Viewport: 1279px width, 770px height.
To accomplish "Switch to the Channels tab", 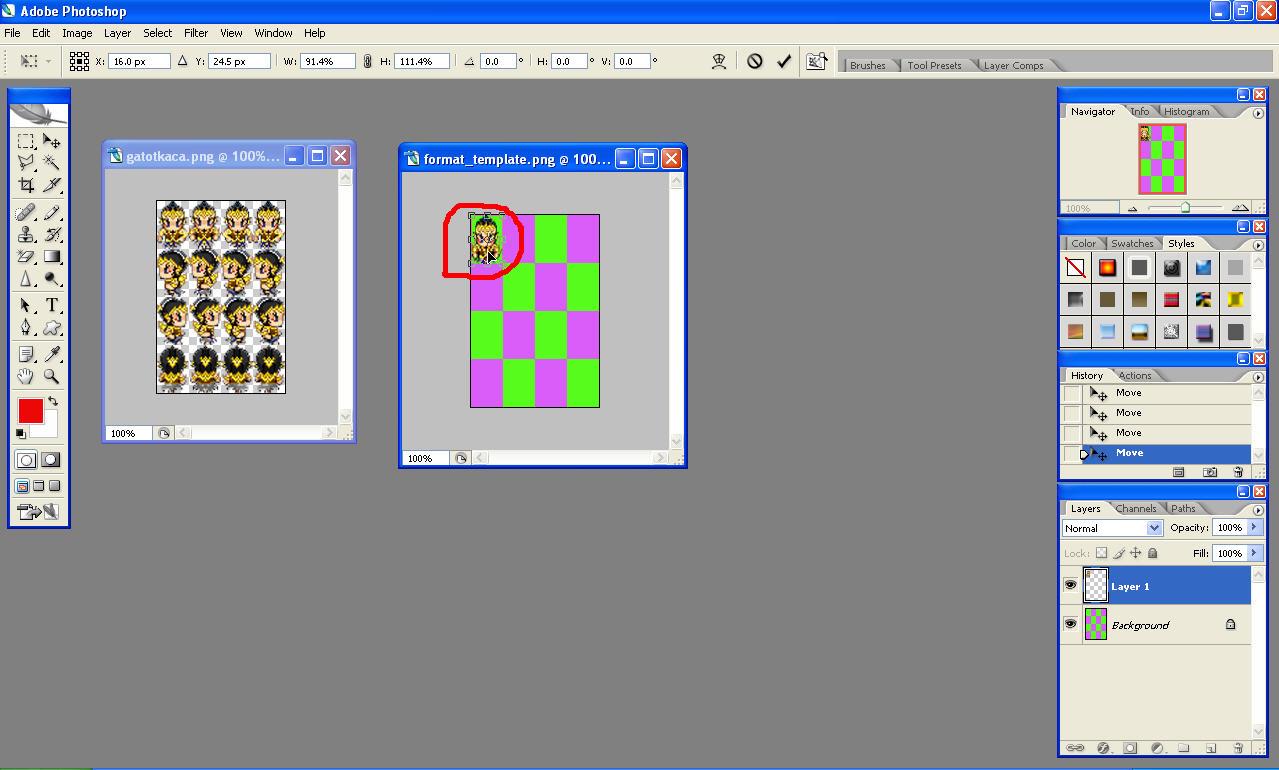I will click(1136, 508).
